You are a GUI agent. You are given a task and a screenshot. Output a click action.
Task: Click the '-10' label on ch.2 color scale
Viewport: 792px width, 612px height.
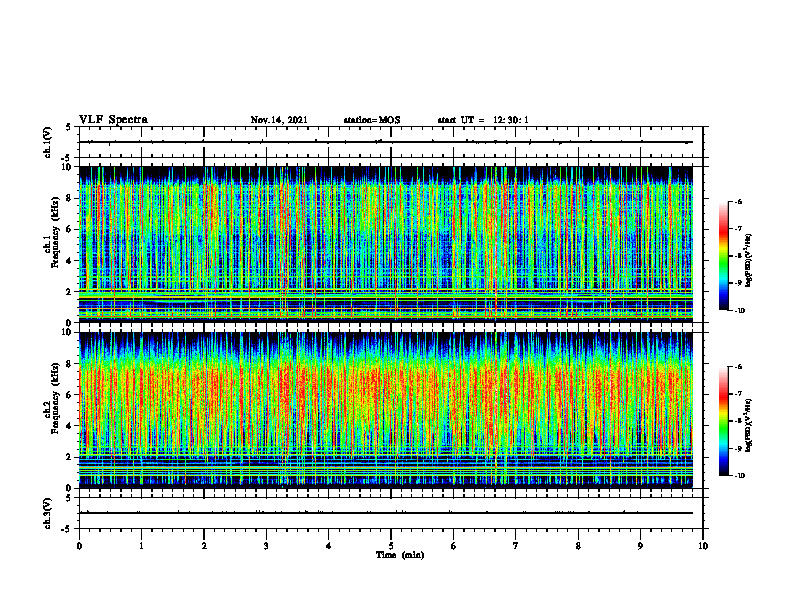[x=740, y=476]
